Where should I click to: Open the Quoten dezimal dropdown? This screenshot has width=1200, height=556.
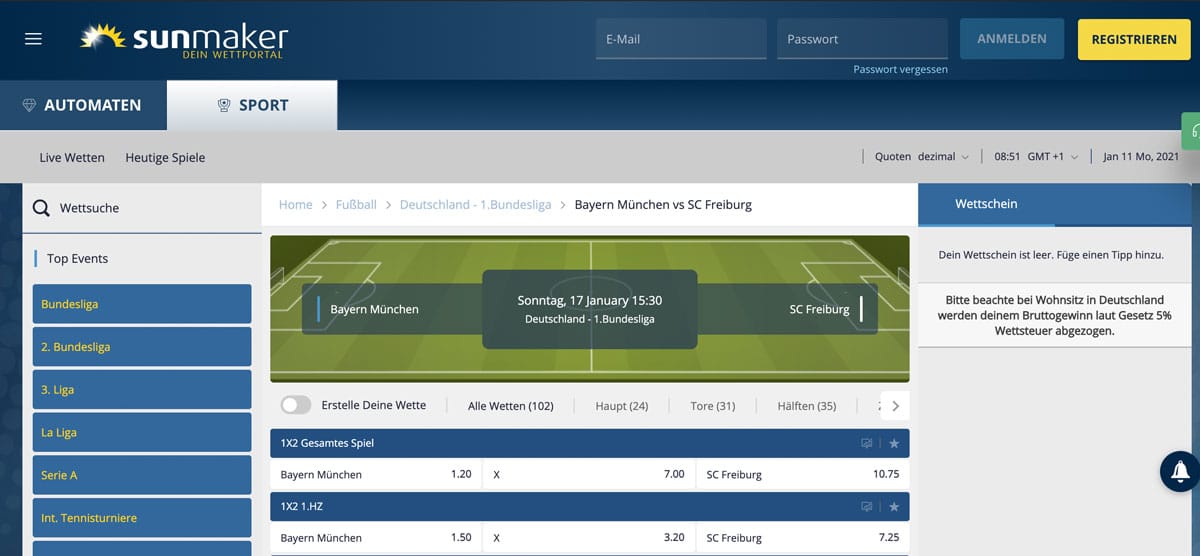click(922, 157)
